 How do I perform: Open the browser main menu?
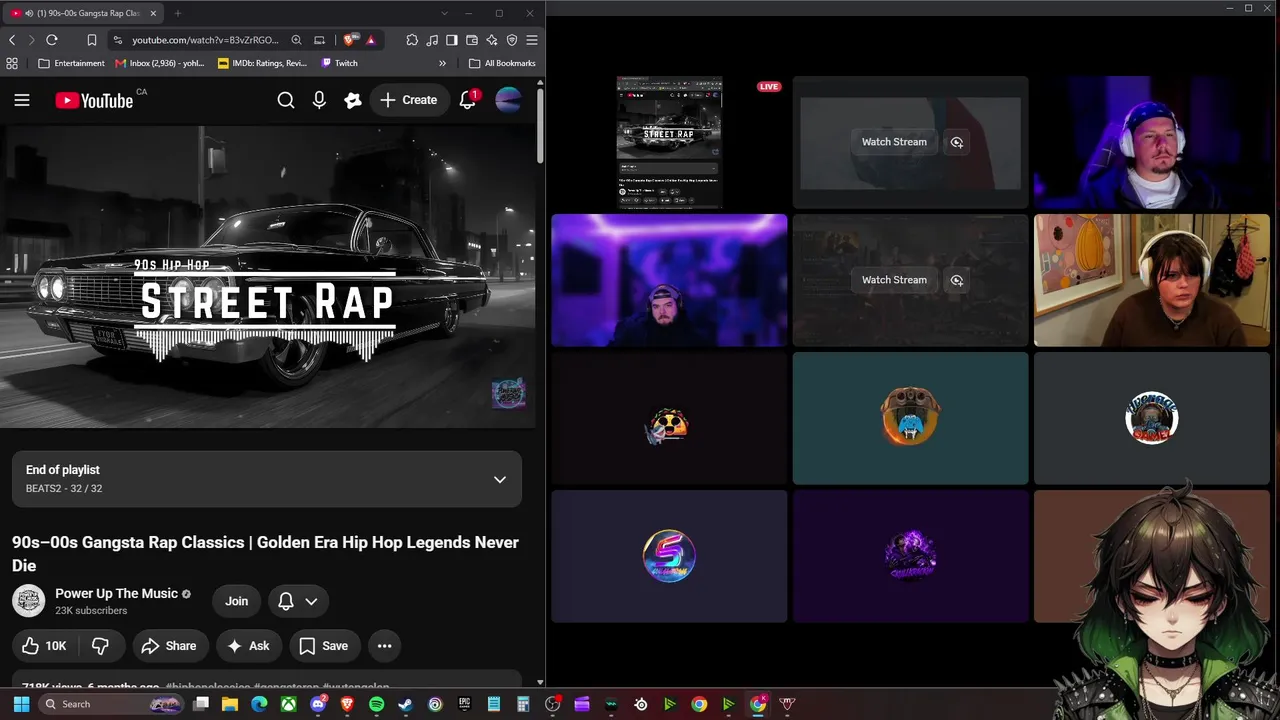pyautogui.click(x=532, y=40)
